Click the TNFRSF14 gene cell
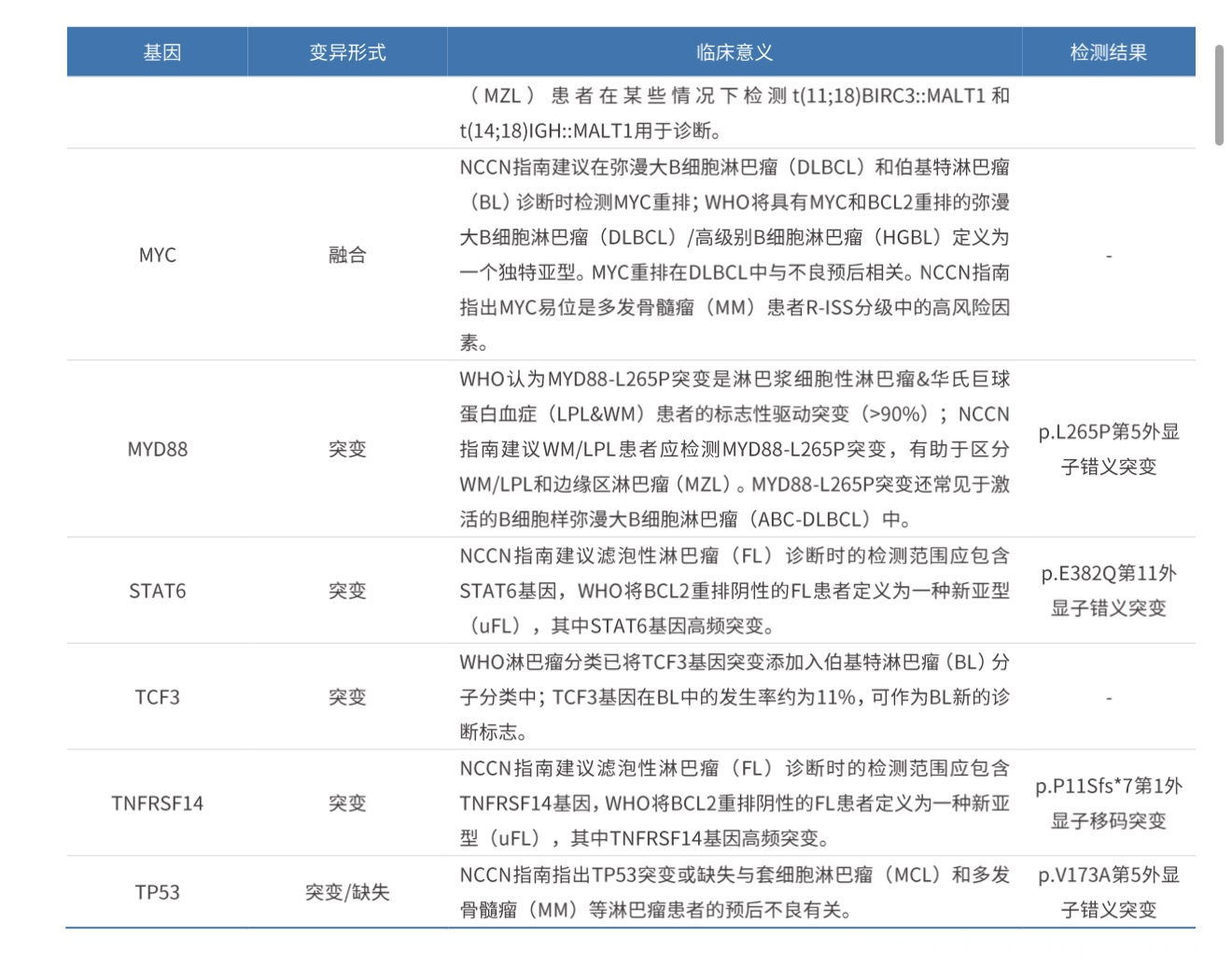Viewport: 1232px width, 979px height. (158, 804)
